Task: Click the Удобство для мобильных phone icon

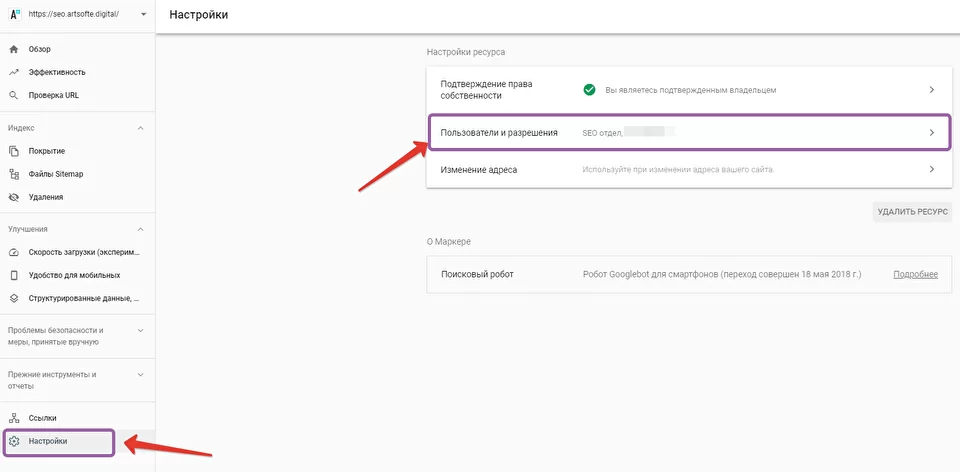Action: [x=15, y=275]
